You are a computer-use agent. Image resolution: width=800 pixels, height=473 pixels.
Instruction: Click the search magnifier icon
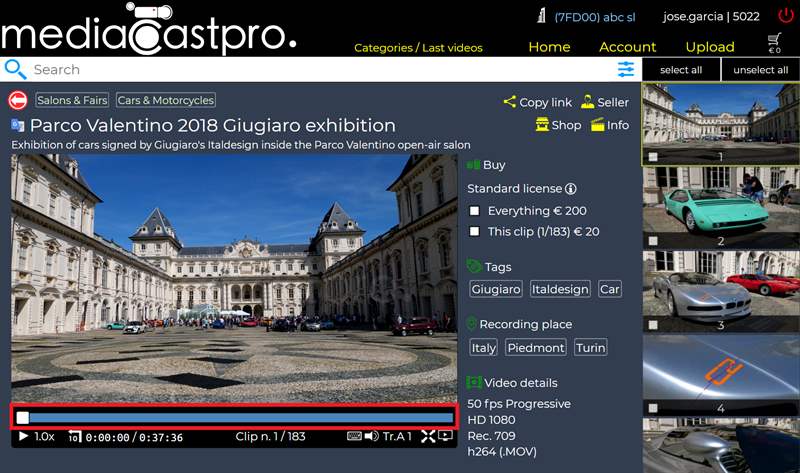tap(15, 69)
